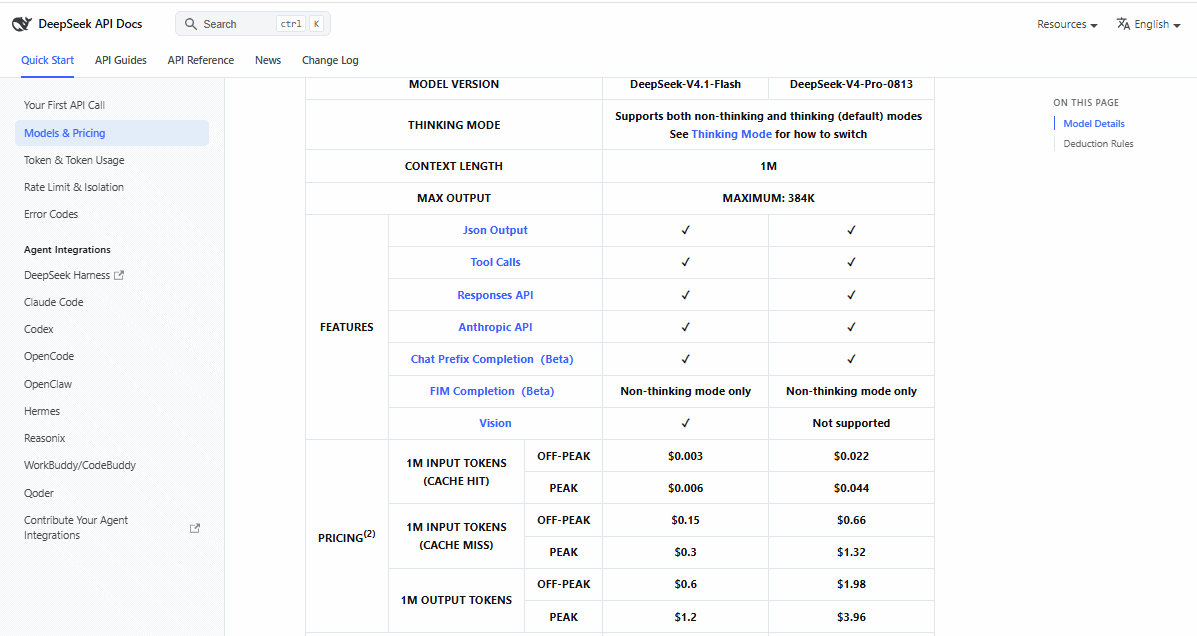This screenshot has width=1197, height=636.
Task: Jump to Model Details section
Action: coord(1093,124)
